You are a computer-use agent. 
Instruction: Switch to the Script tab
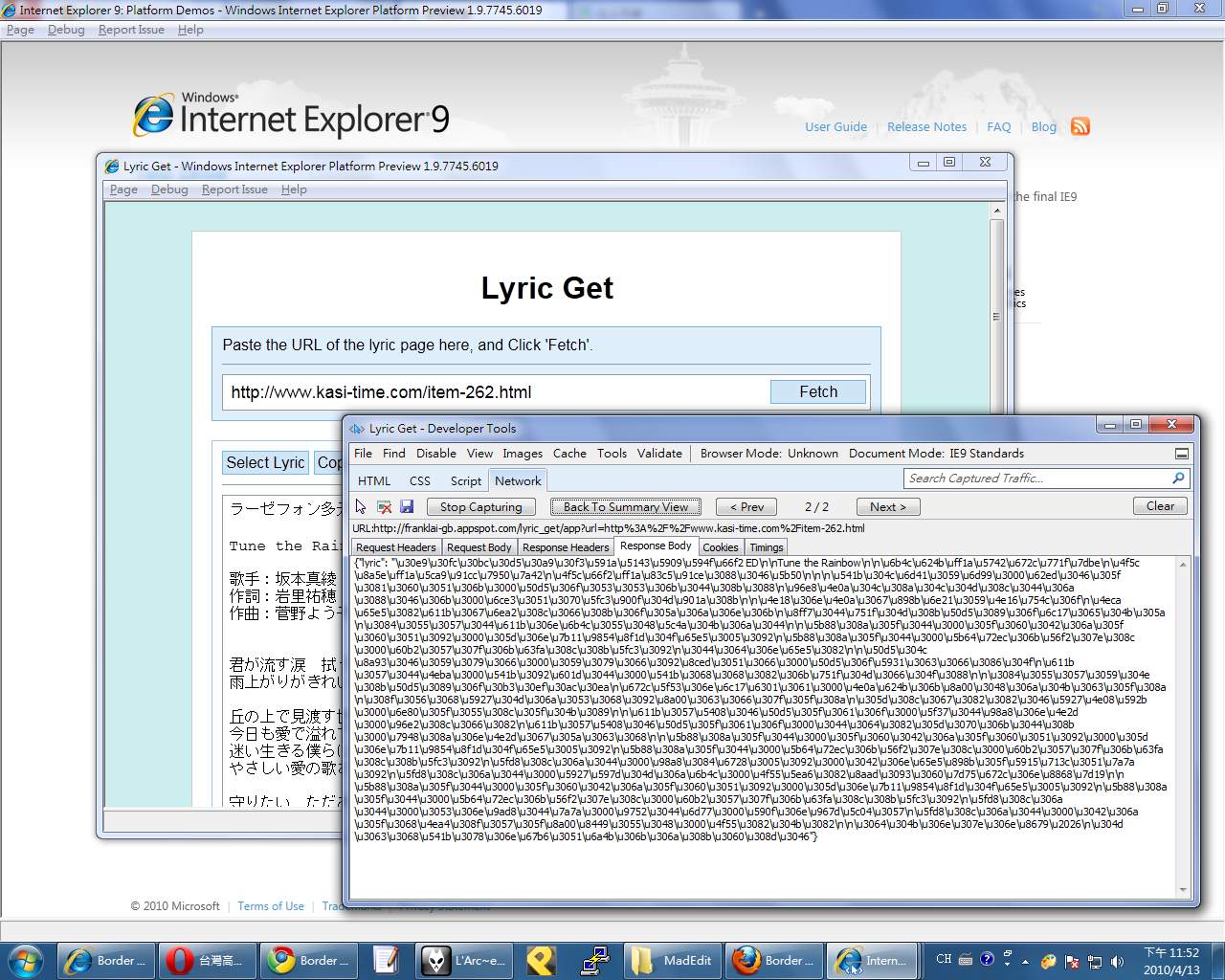pos(465,481)
